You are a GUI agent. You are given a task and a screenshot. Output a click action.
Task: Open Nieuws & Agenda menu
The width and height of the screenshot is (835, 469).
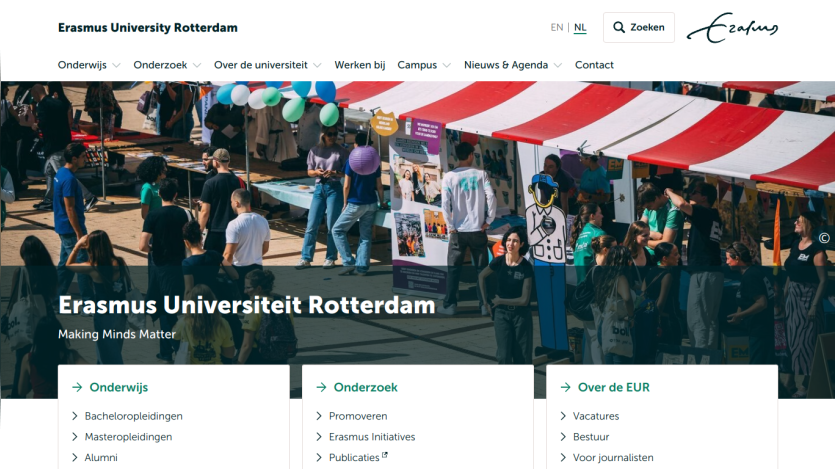click(x=506, y=65)
